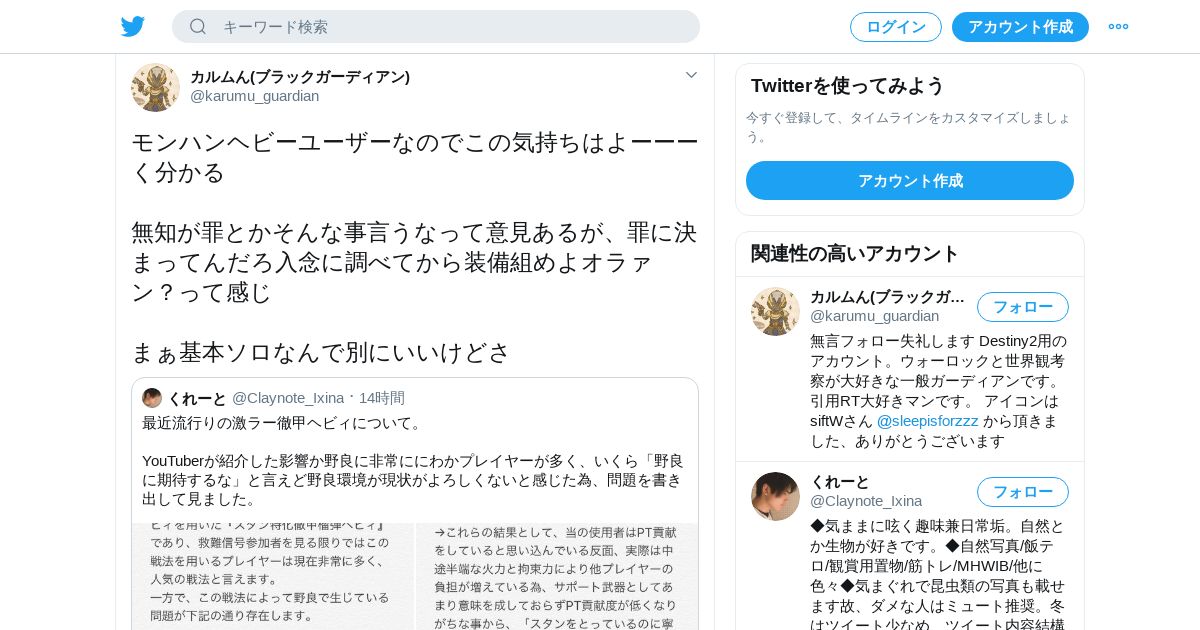Viewport: 1200px width, 630px height.
Task: Open the quoted tweet's left image attachment
Action: (273, 577)
